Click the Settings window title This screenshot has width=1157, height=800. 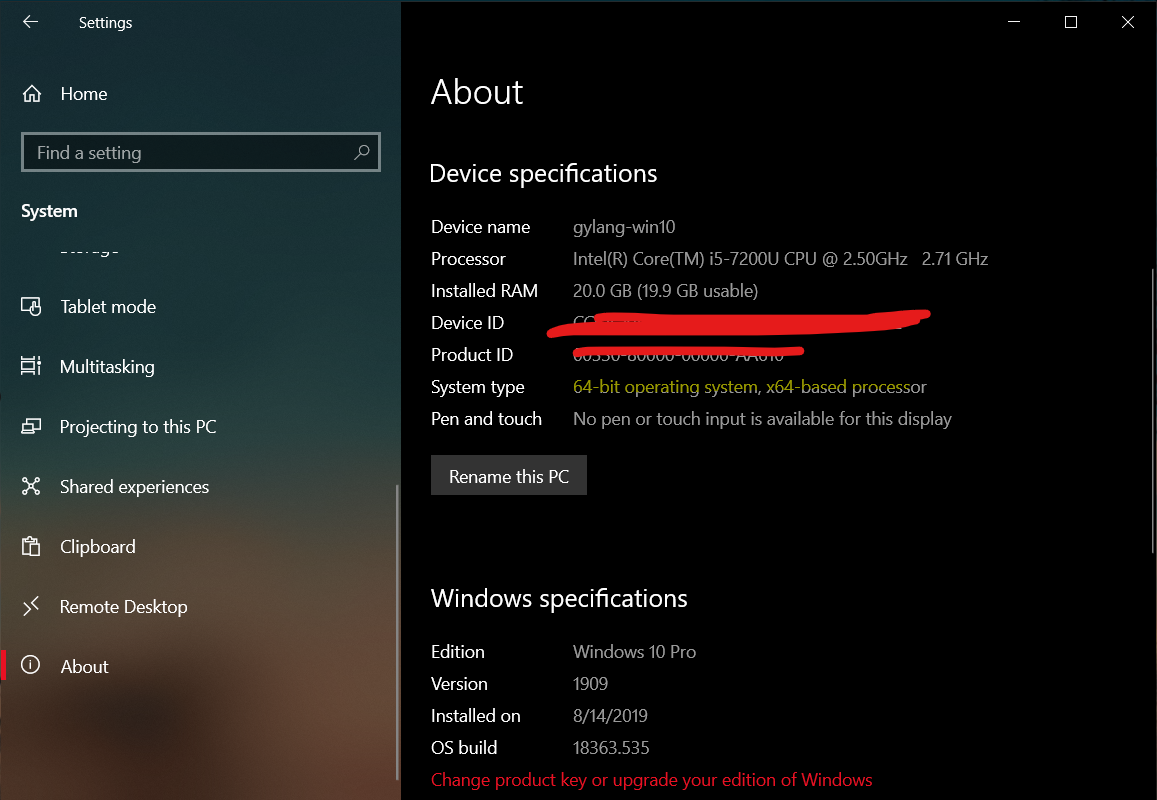[106, 23]
